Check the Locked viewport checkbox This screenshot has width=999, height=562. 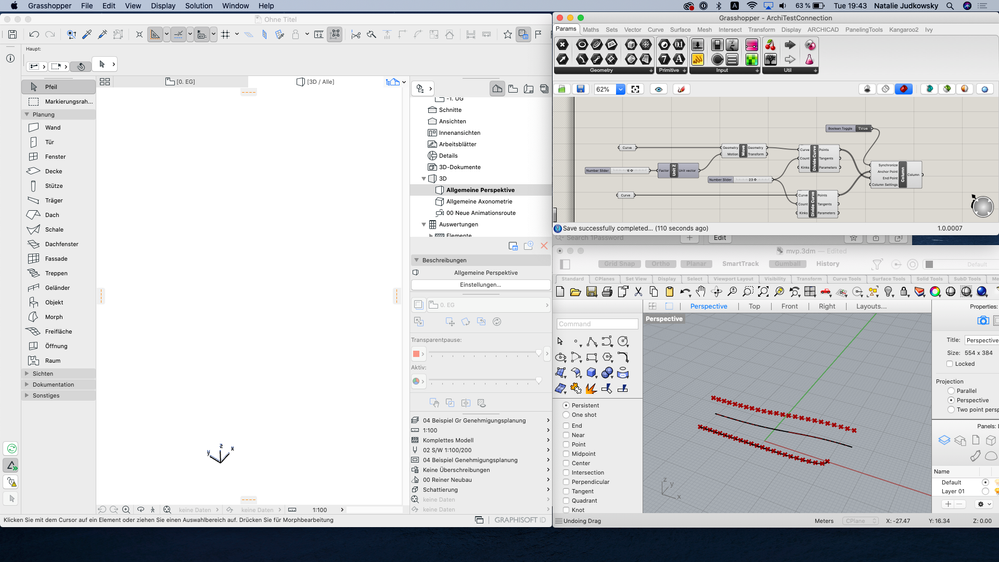point(950,364)
